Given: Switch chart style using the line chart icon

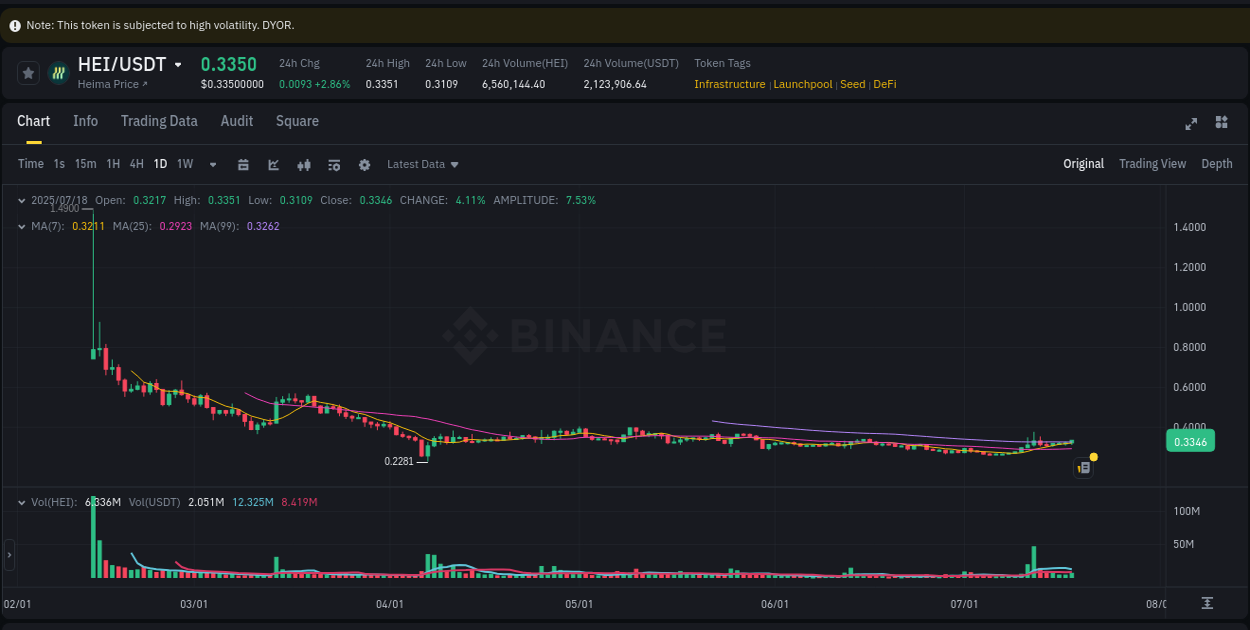Looking at the screenshot, I should (274, 164).
